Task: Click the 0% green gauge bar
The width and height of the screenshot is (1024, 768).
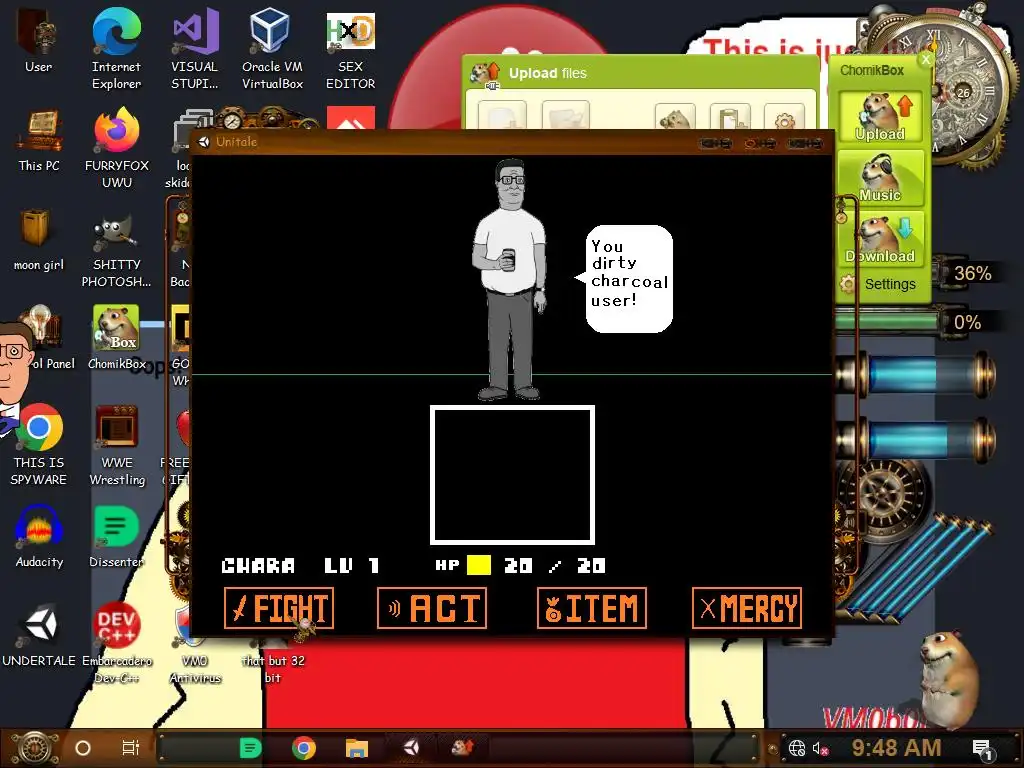Action: [887, 322]
